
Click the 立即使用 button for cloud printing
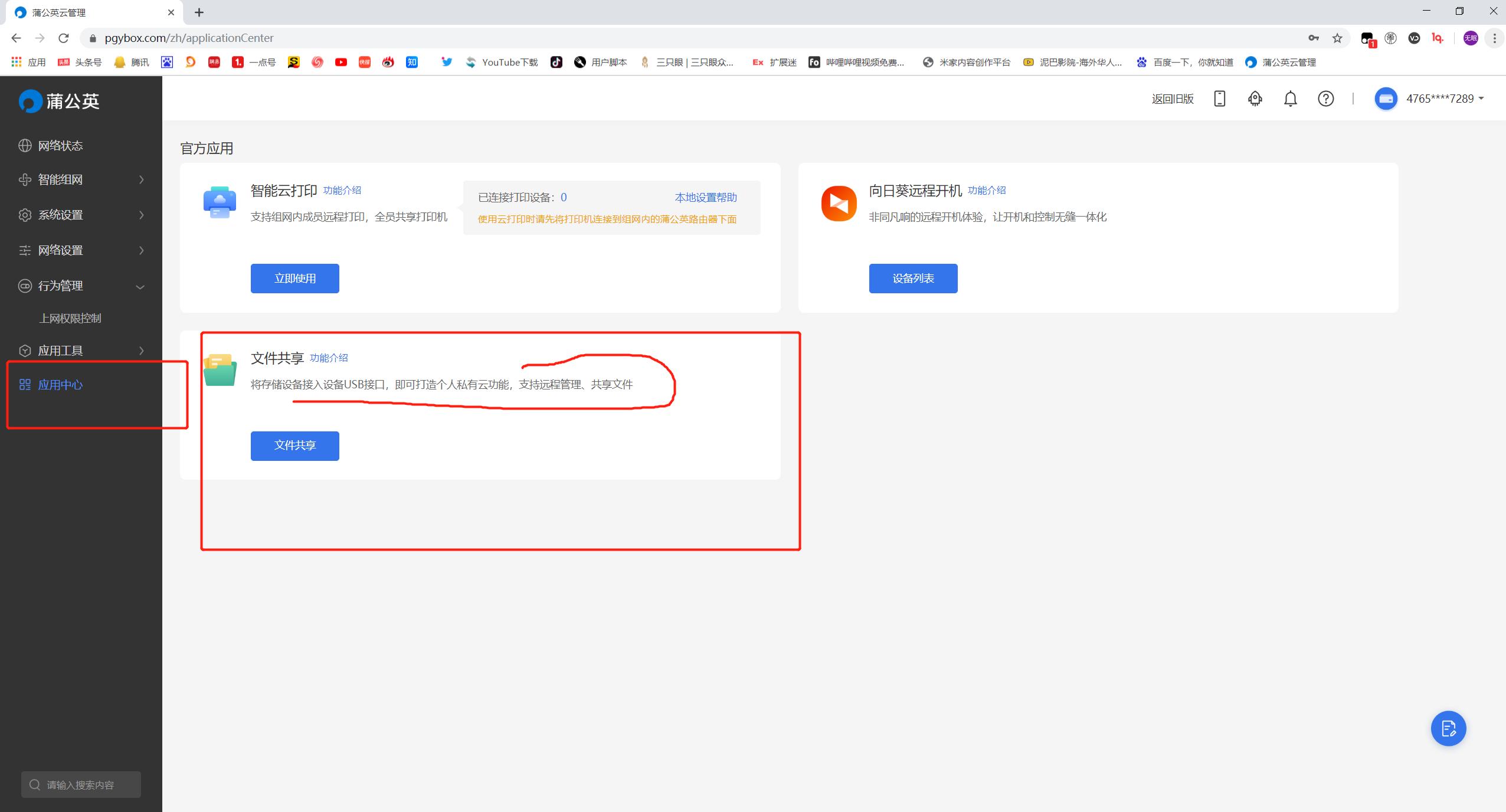pyautogui.click(x=294, y=278)
